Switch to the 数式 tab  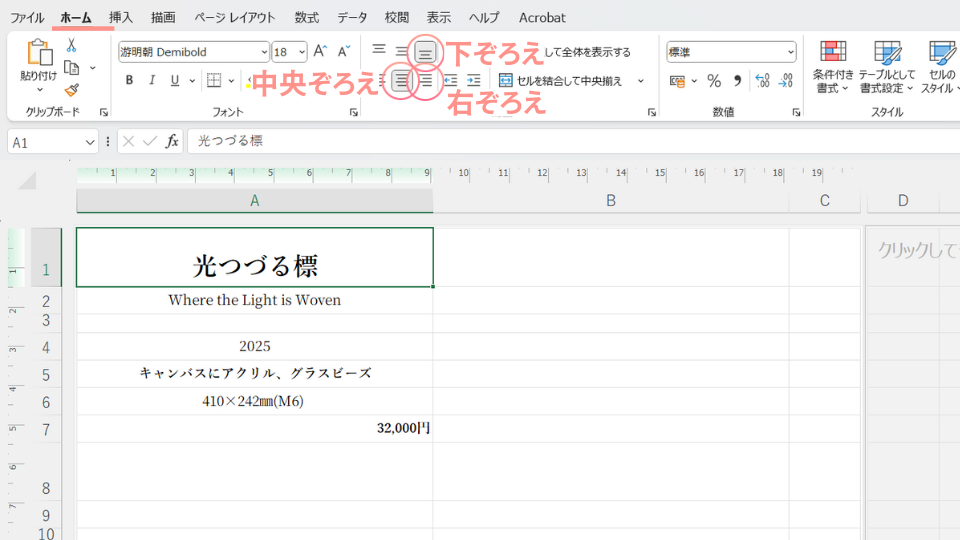pos(306,18)
